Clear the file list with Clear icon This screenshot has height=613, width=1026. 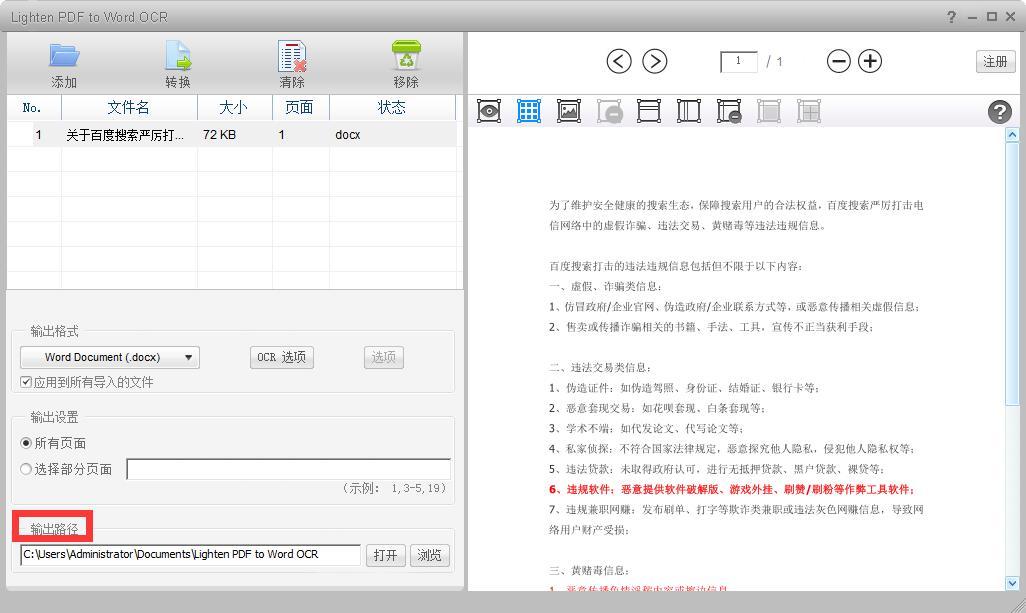point(292,56)
